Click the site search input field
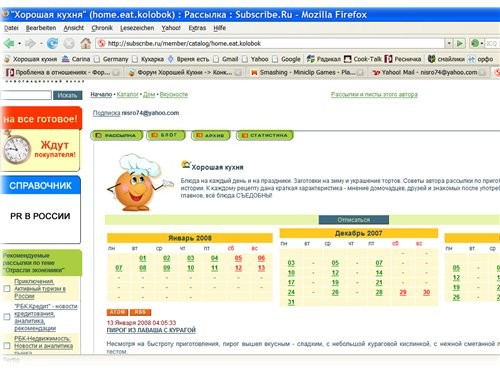 point(26,95)
